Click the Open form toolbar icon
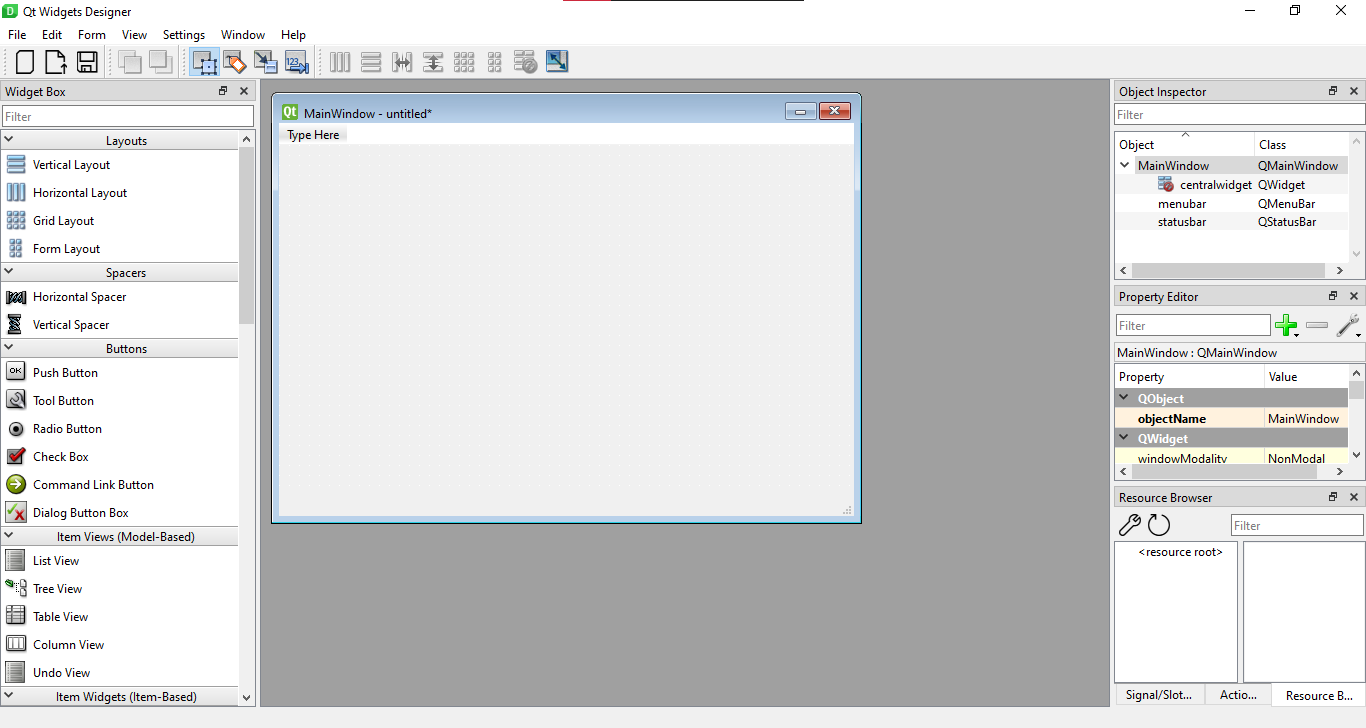Screen dimensions: 1366x728 coord(56,62)
